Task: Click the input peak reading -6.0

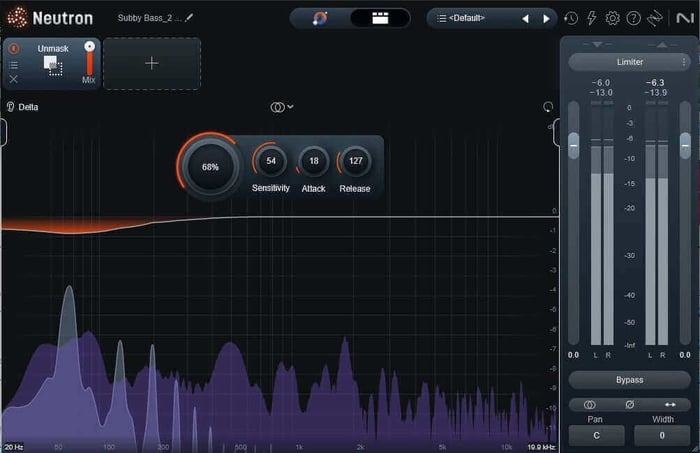Action: pos(601,83)
